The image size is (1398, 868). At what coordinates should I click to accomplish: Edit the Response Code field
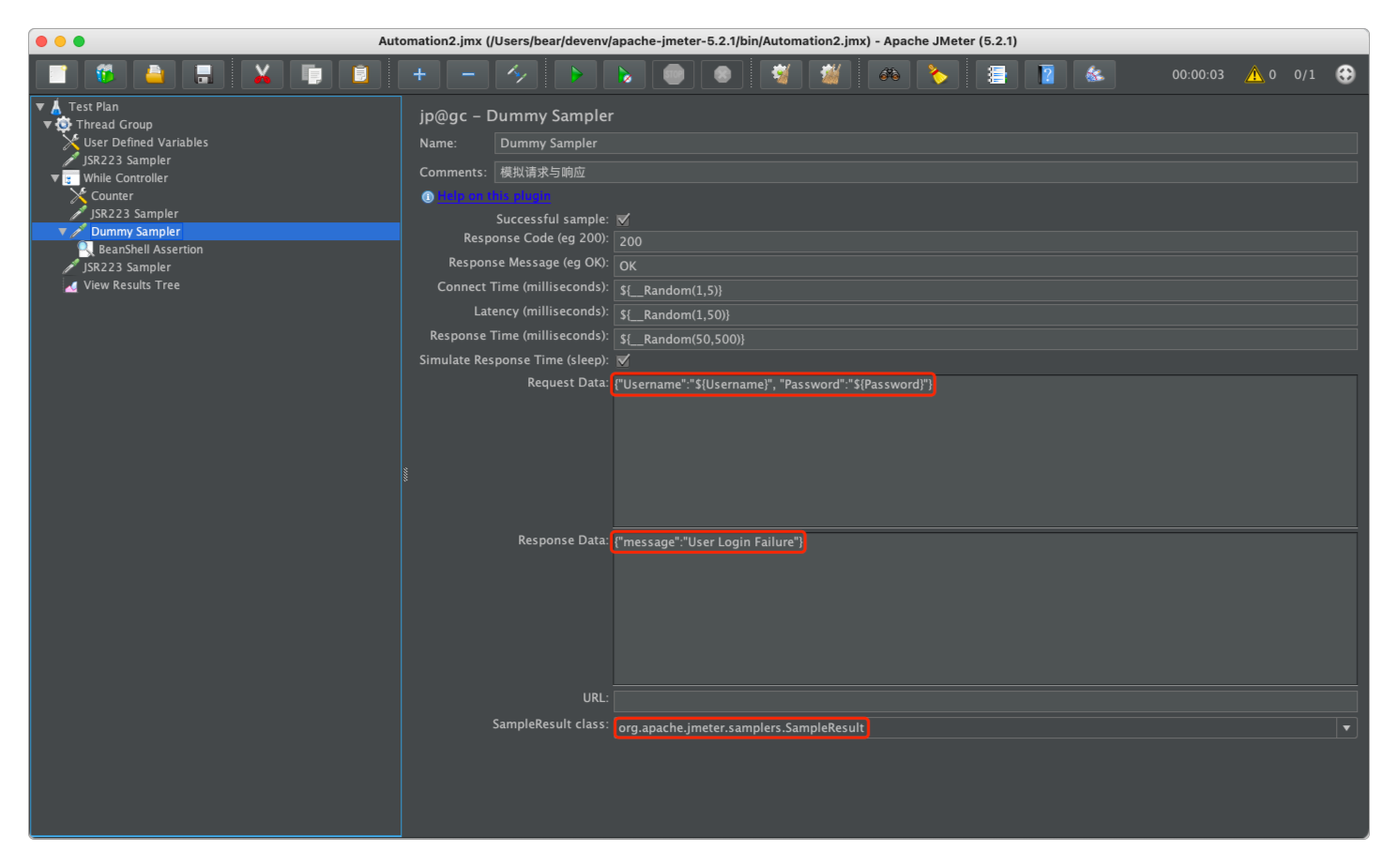pos(985,242)
